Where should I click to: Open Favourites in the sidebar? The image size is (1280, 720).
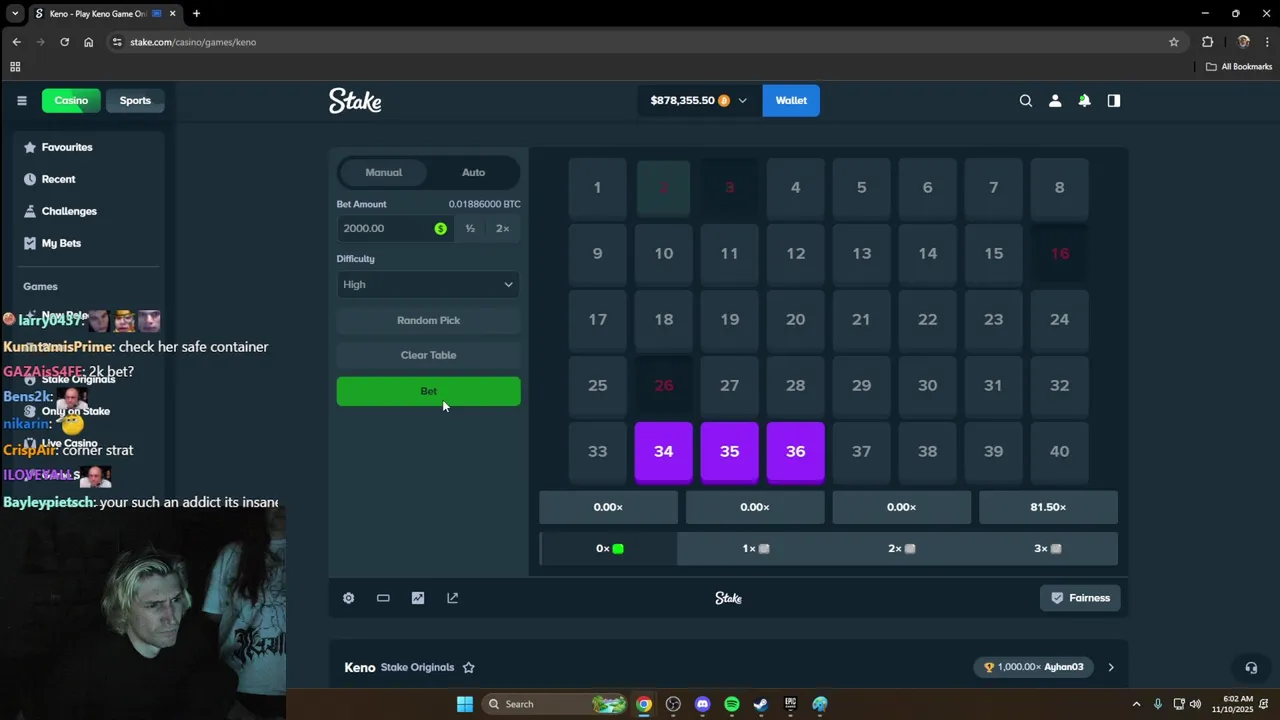click(67, 147)
